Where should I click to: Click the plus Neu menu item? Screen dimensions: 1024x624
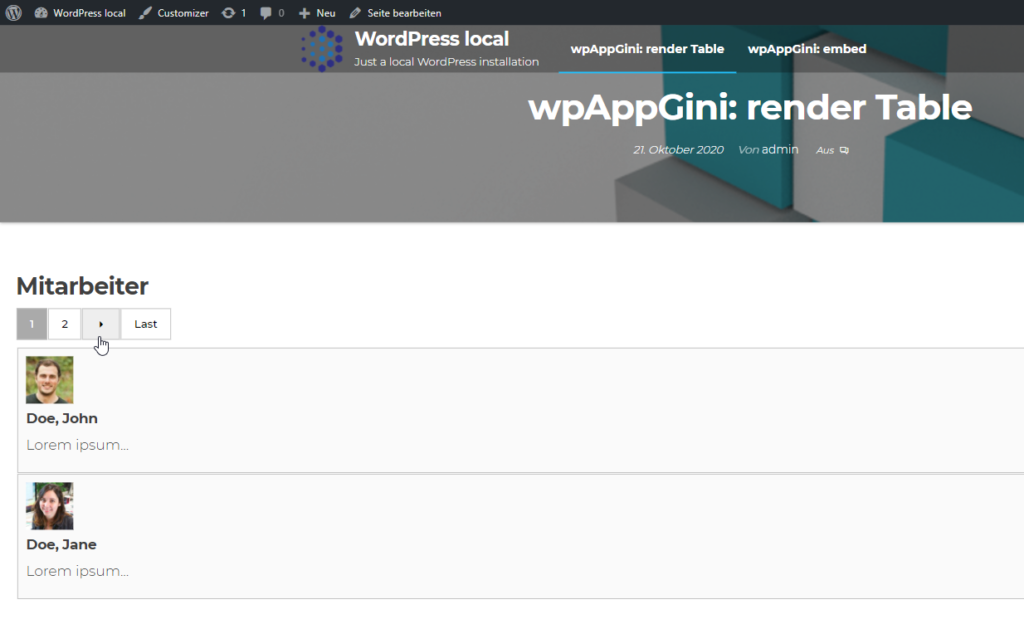tap(317, 12)
